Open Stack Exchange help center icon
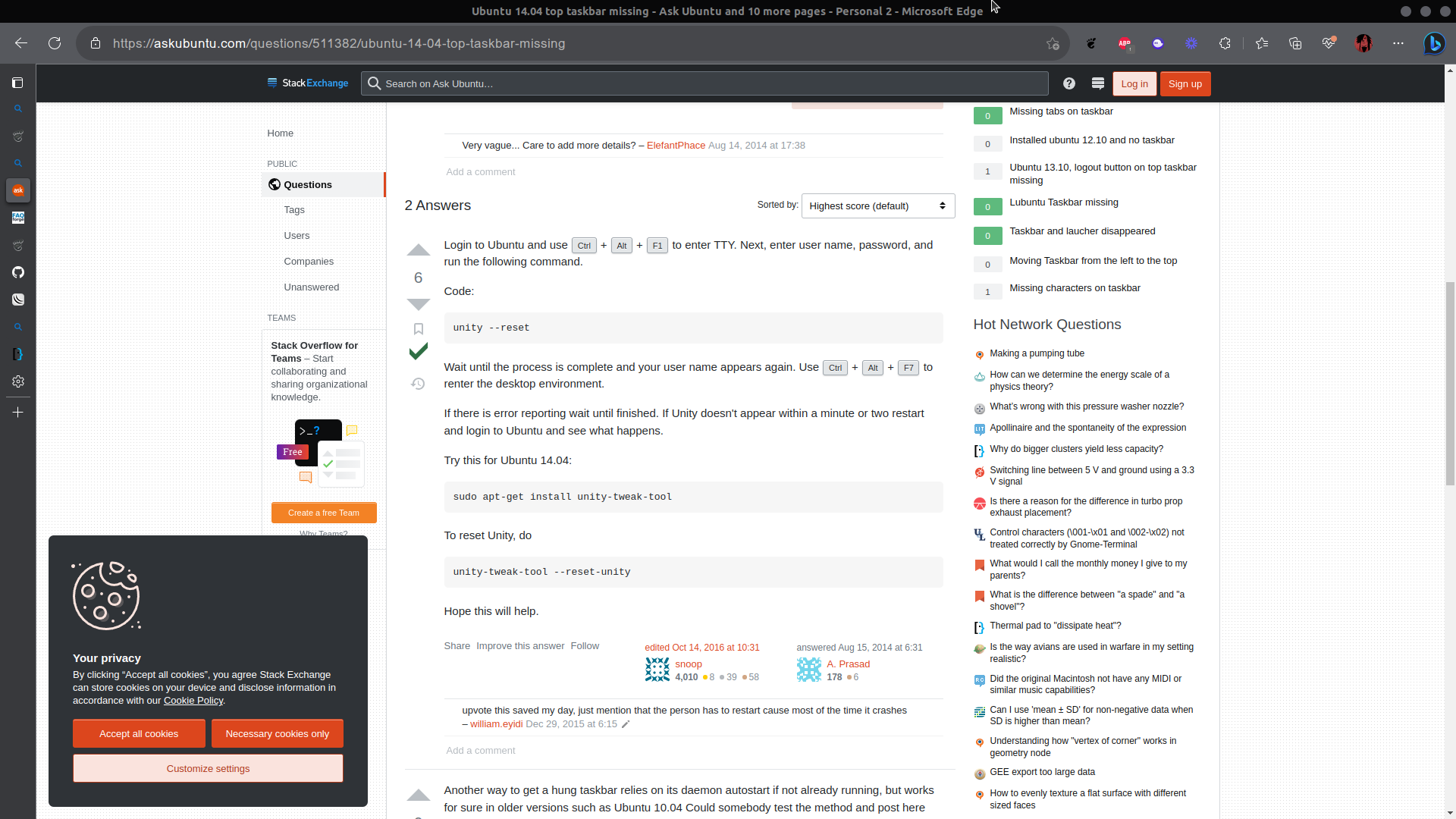 tap(1068, 83)
